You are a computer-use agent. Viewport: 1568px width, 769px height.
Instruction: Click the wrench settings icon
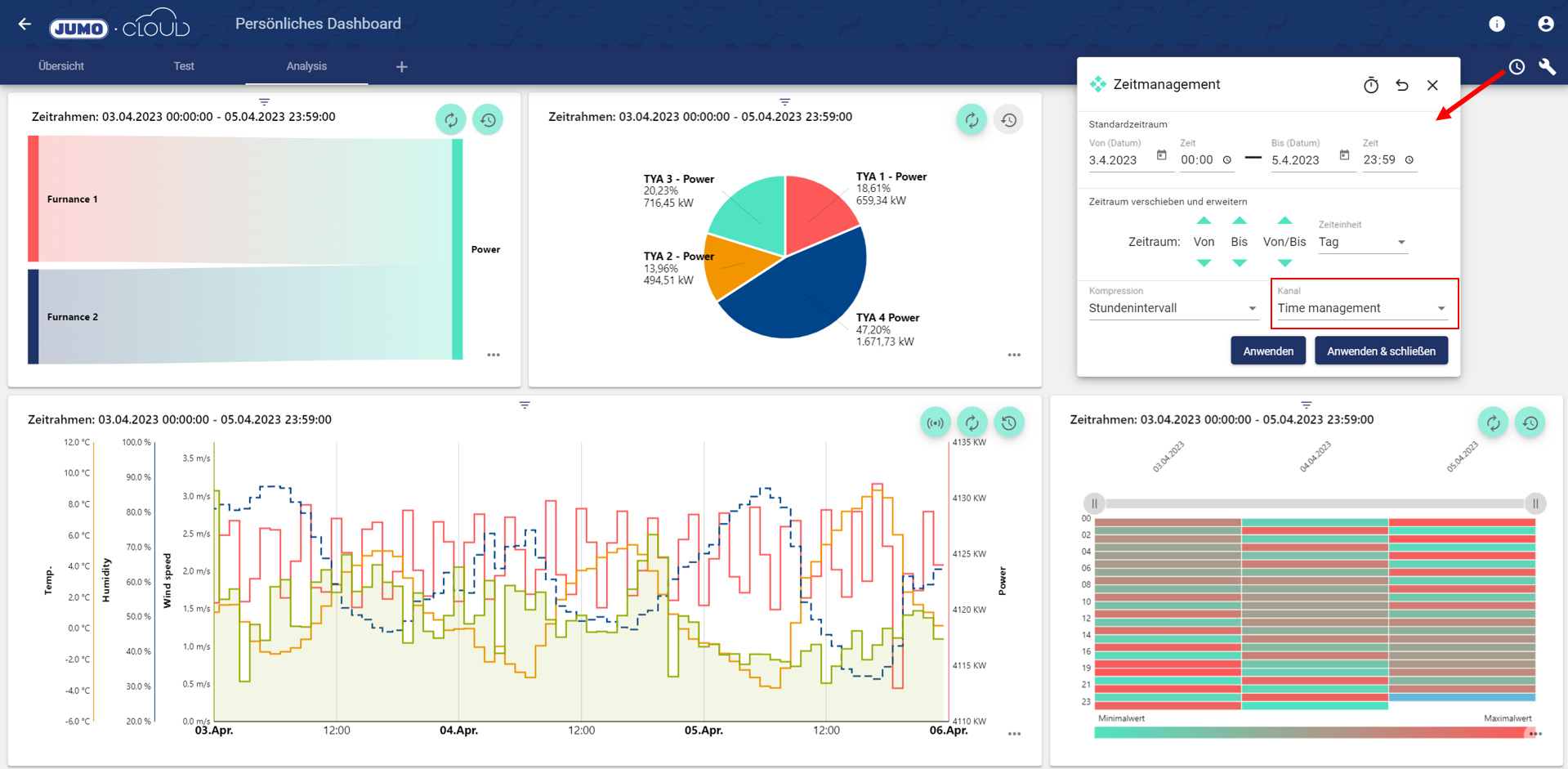(x=1547, y=67)
